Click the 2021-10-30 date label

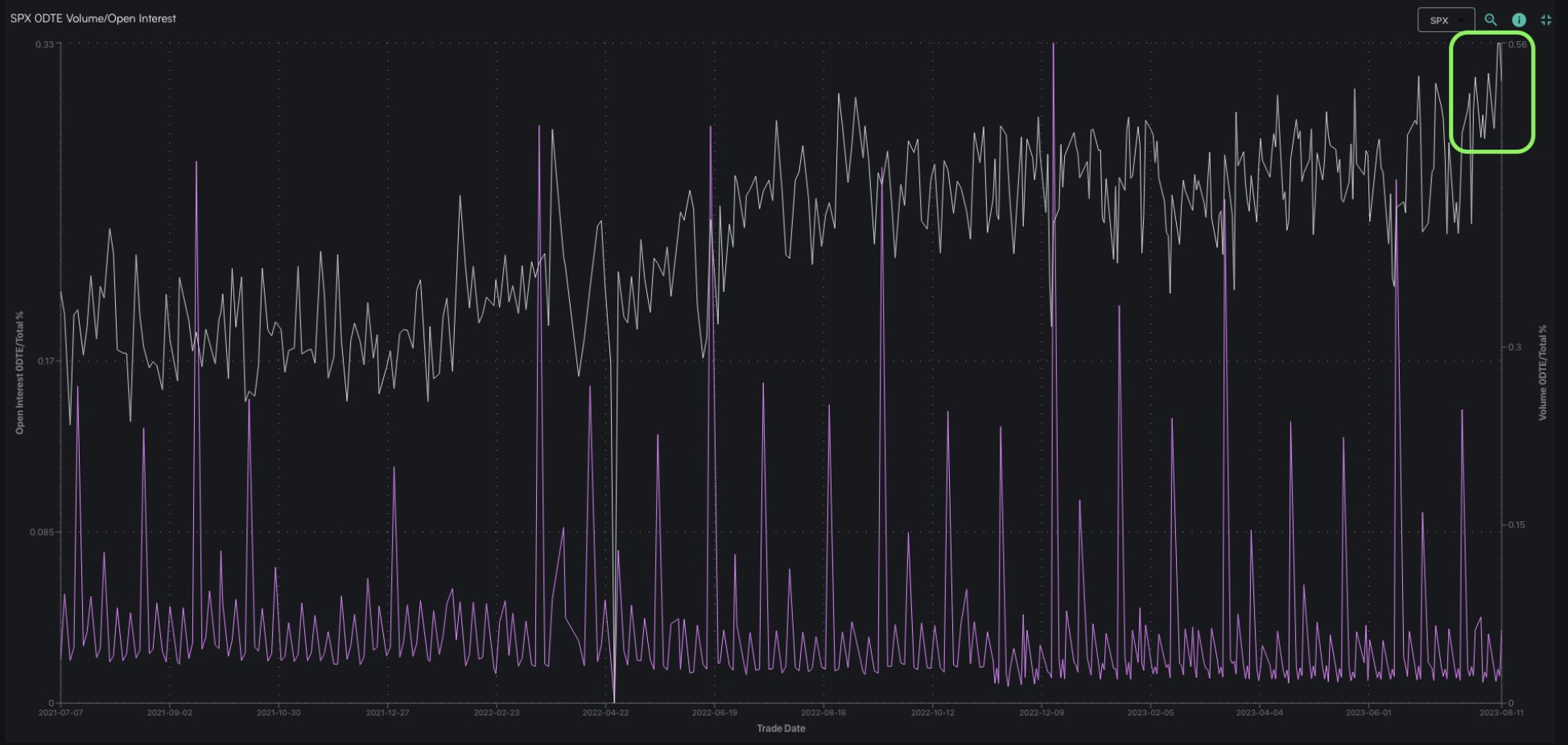click(x=279, y=712)
